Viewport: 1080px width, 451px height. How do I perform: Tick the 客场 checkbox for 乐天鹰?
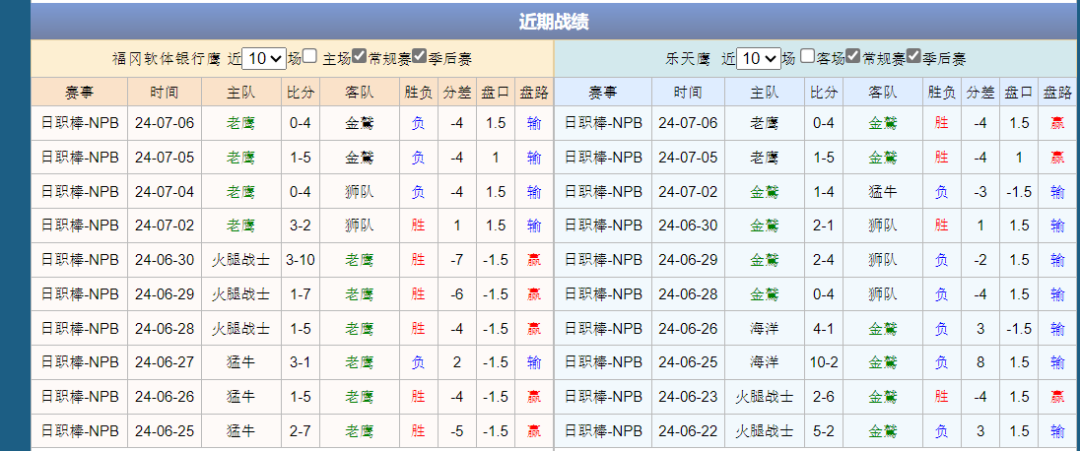tap(809, 56)
